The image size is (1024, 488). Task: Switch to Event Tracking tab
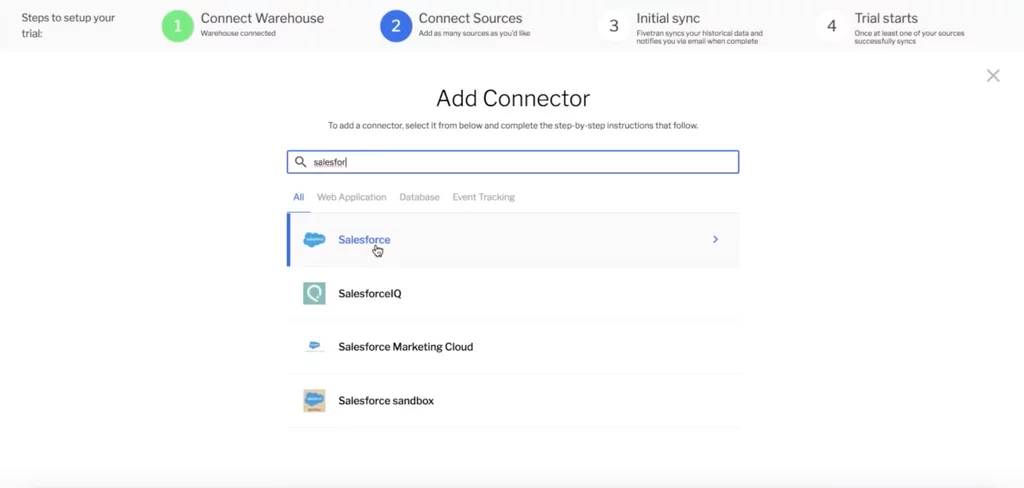pyautogui.click(x=483, y=197)
